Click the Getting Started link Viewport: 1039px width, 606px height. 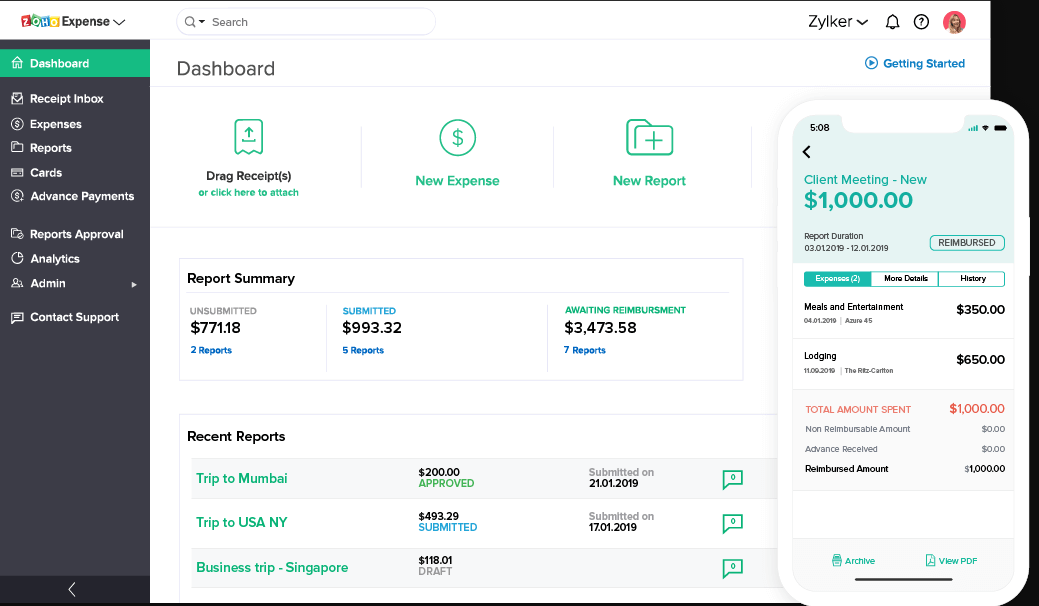click(x=924, y=63)
